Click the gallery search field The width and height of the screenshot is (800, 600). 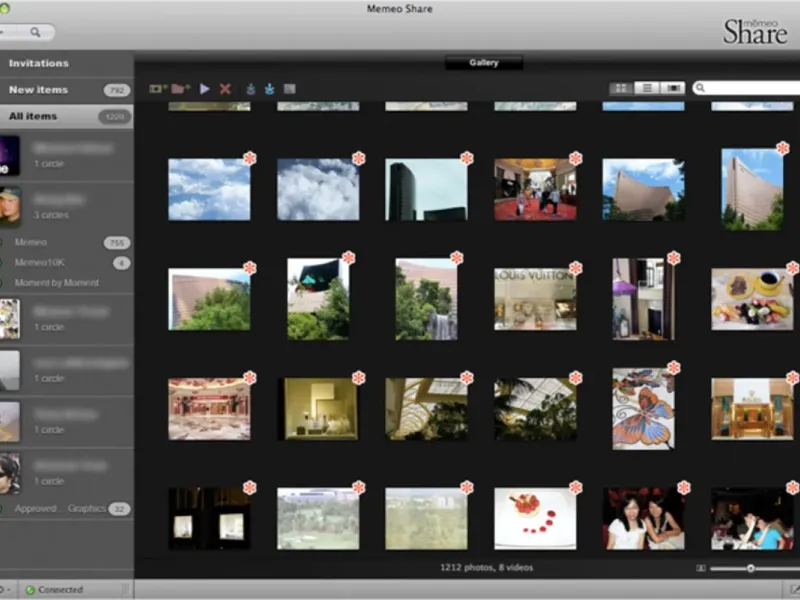[x=752, y=88]
